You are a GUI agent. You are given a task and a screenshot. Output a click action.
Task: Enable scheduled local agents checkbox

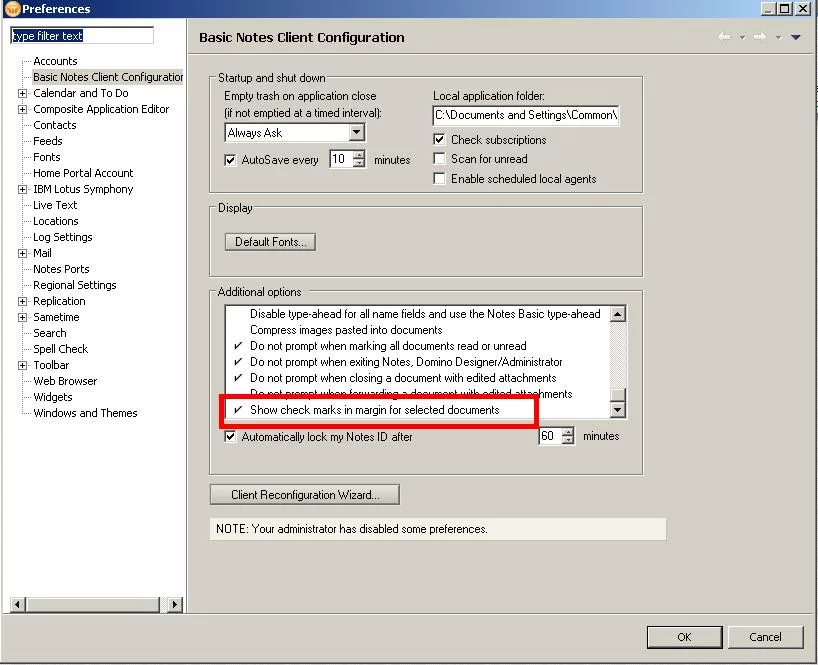click(439, 179)
